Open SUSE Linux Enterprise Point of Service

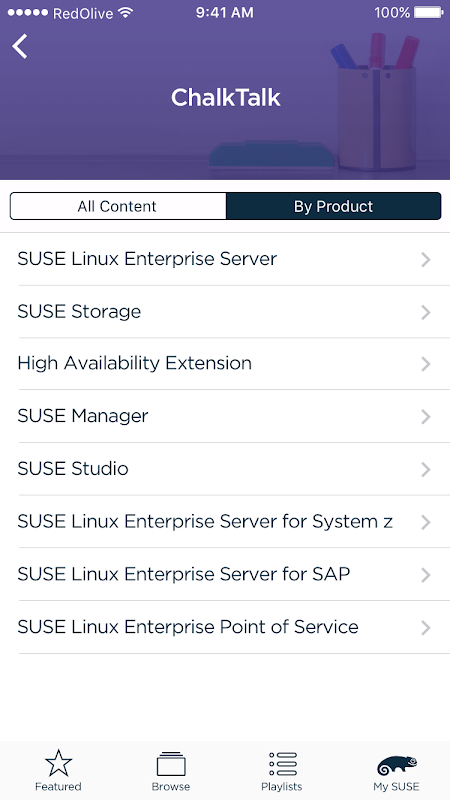[x=225, y=627]
